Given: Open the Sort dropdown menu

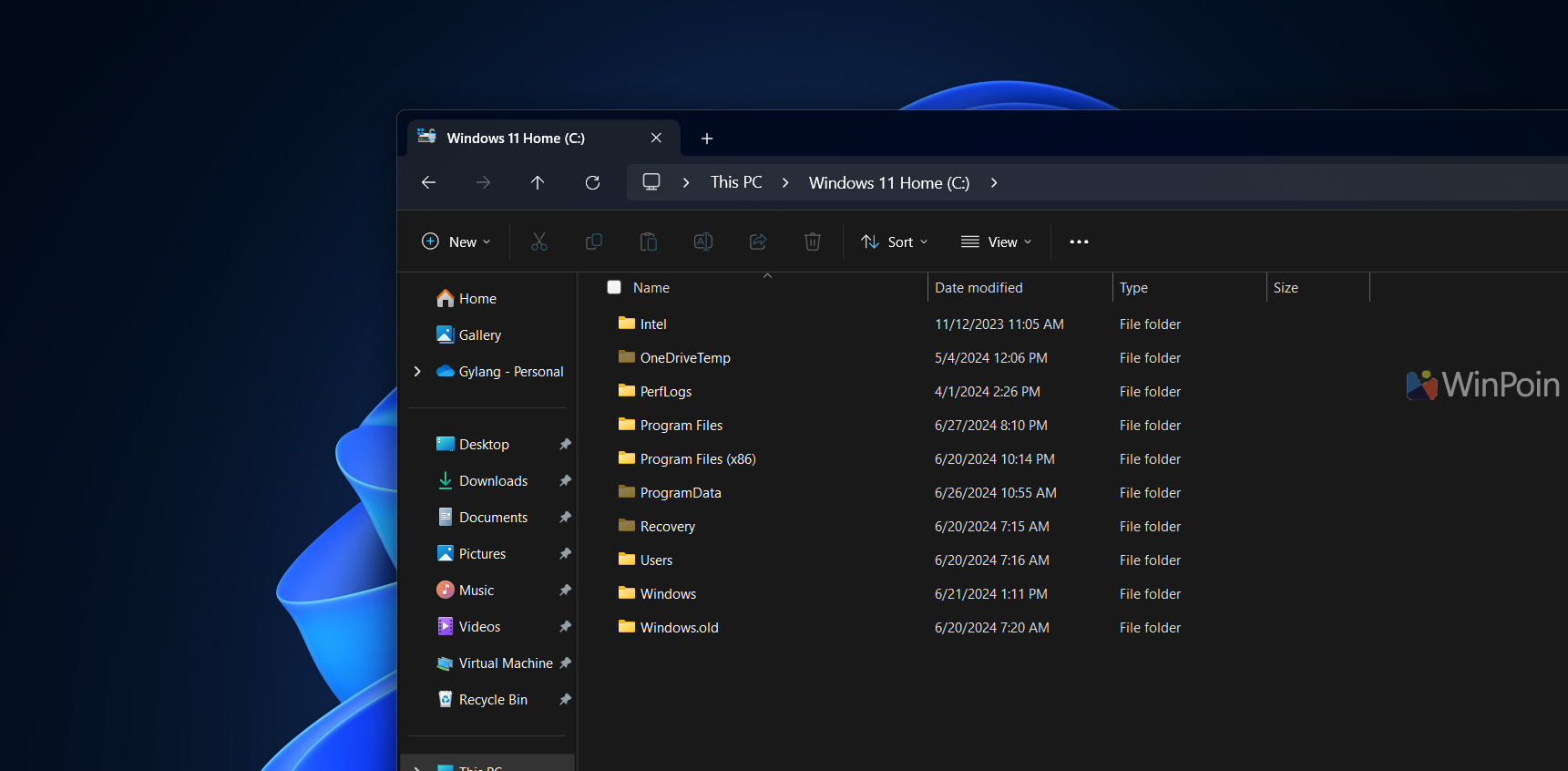Looking at the screenshot, I should (895, 242).
